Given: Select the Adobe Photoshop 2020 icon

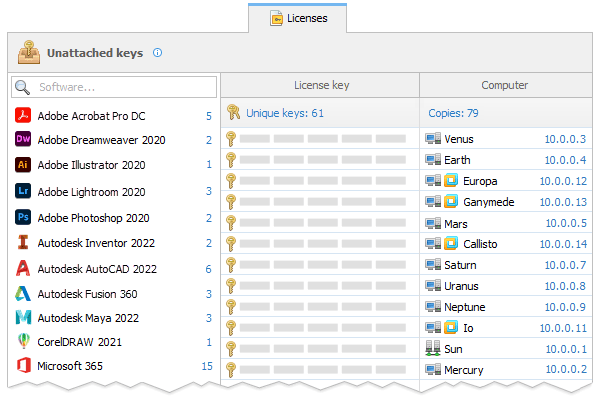Looking at the screenshot, I should pyautogui.click(x=23, y=217).
